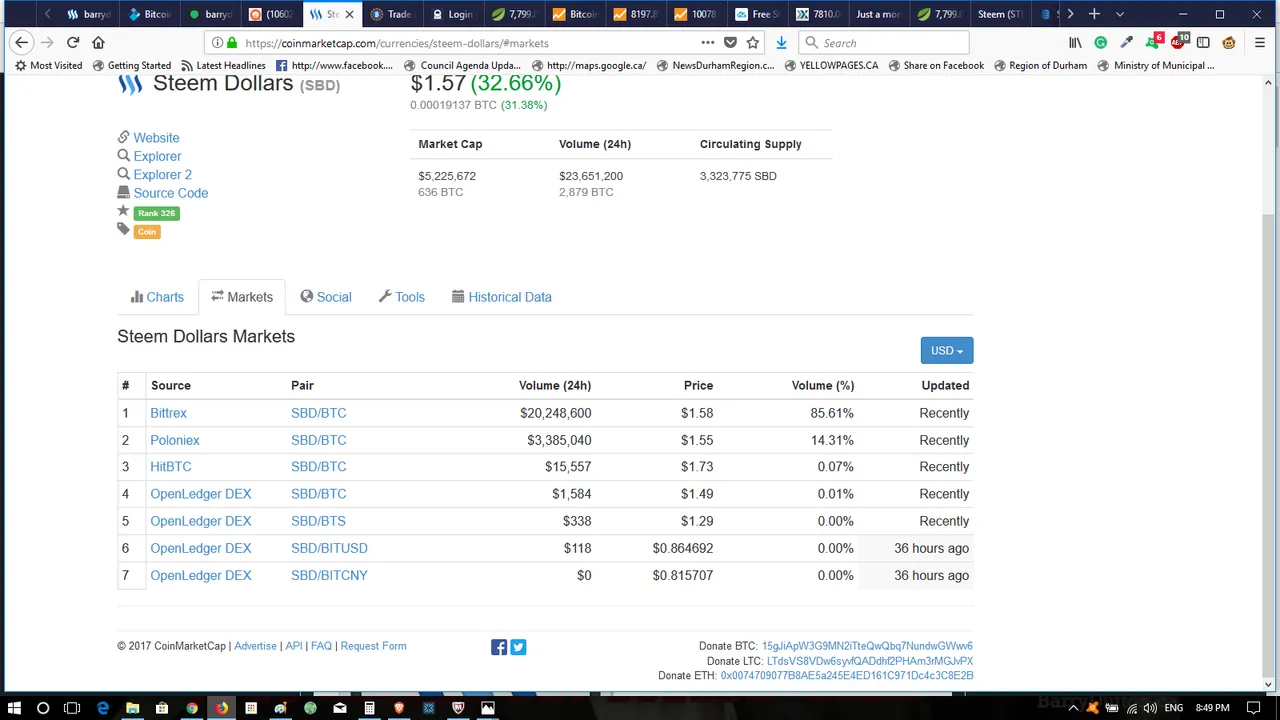Open the Windows Start menu
Image resolution: width=1280 pixels, height=720 pixels.
[14, 708]
